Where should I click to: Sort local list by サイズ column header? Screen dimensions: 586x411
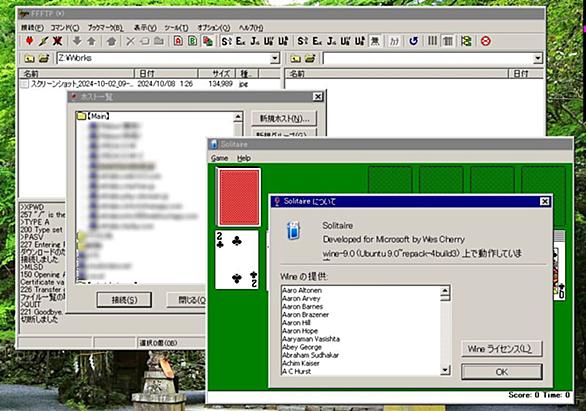pos(216,74)
